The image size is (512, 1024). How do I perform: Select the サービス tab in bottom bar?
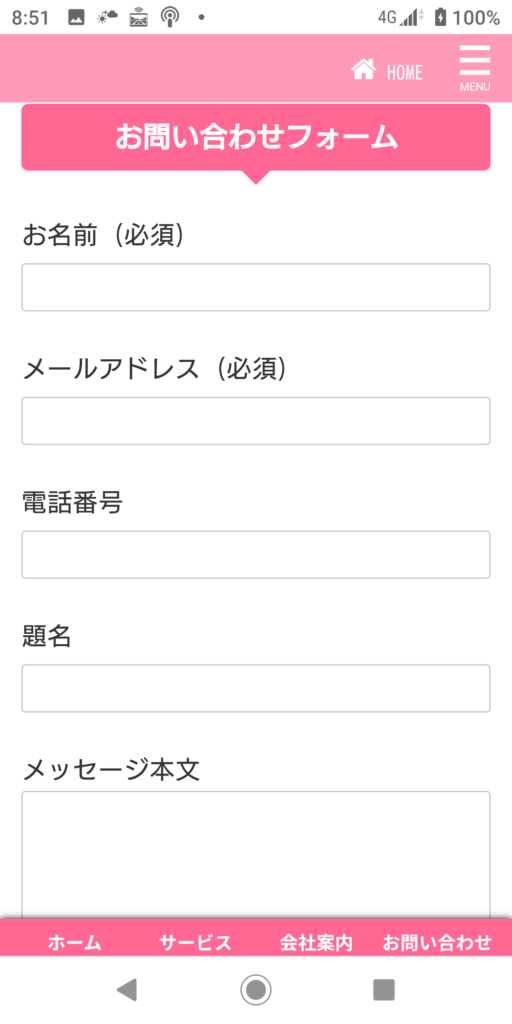pos(195,942)
